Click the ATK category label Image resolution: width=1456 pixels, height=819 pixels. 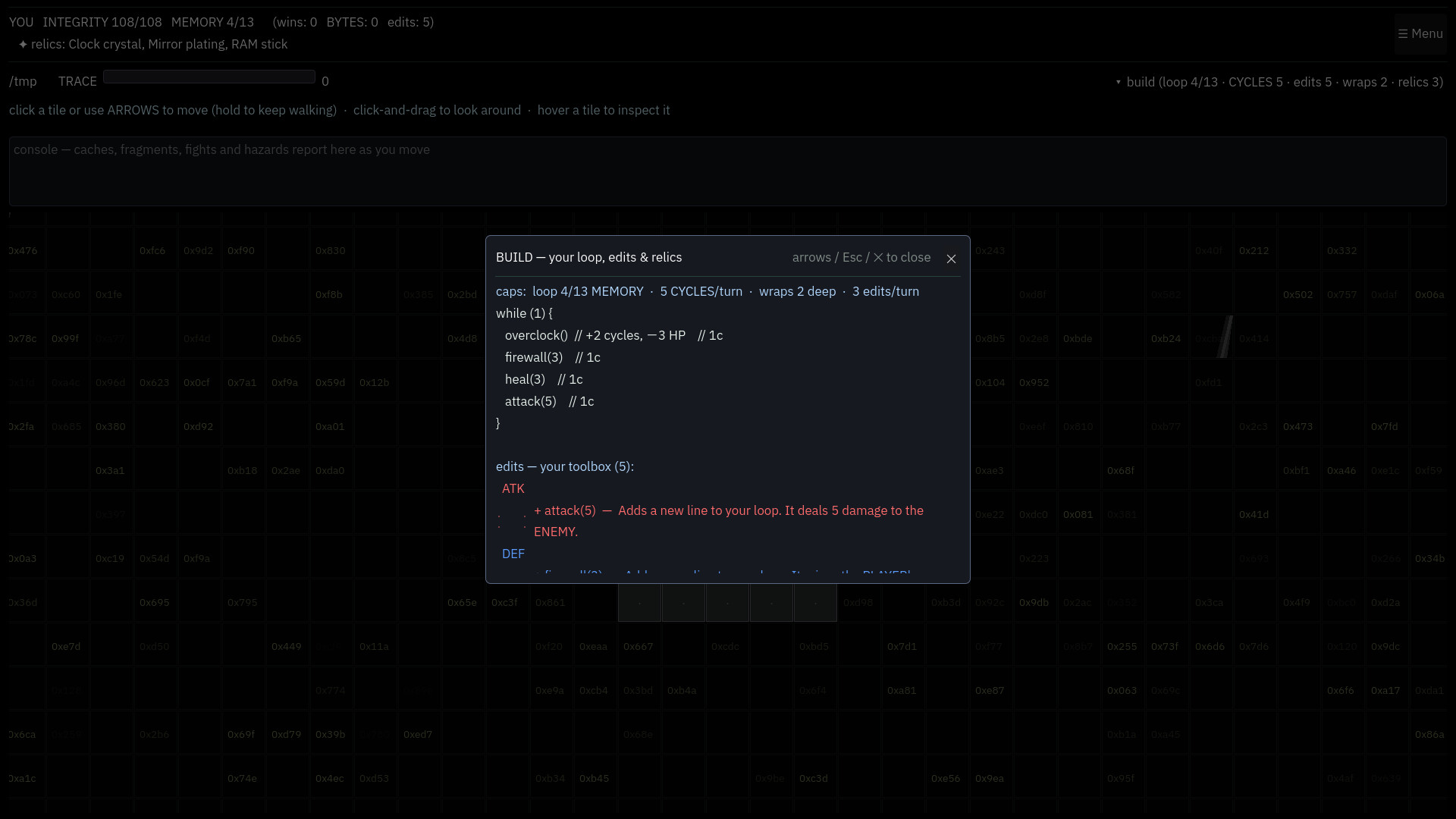point(513,488)
